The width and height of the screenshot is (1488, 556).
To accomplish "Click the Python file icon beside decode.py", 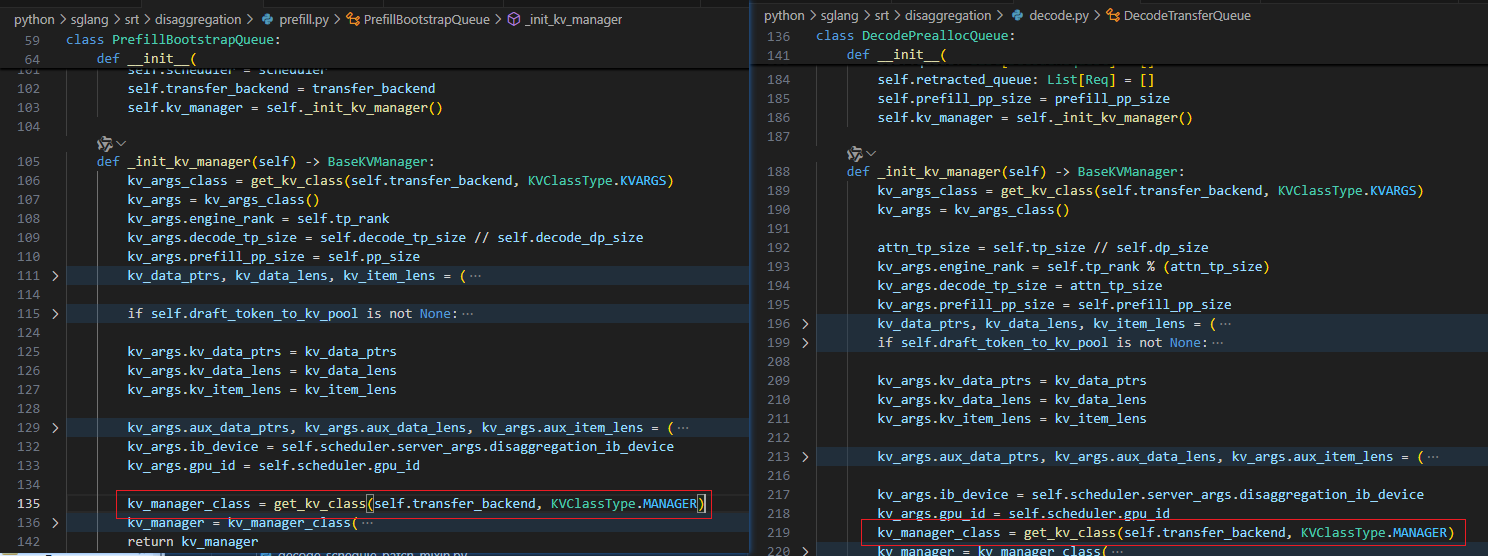I will coord(1018,15).
